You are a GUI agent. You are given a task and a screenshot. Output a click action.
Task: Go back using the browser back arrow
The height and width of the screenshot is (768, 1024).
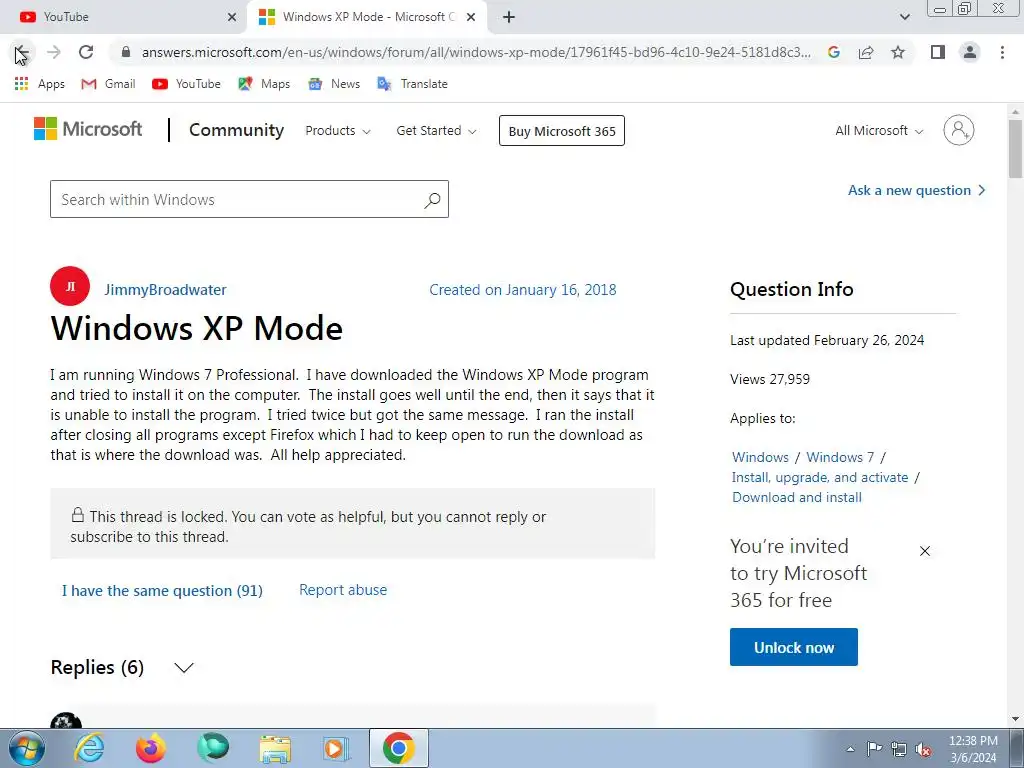21,52
